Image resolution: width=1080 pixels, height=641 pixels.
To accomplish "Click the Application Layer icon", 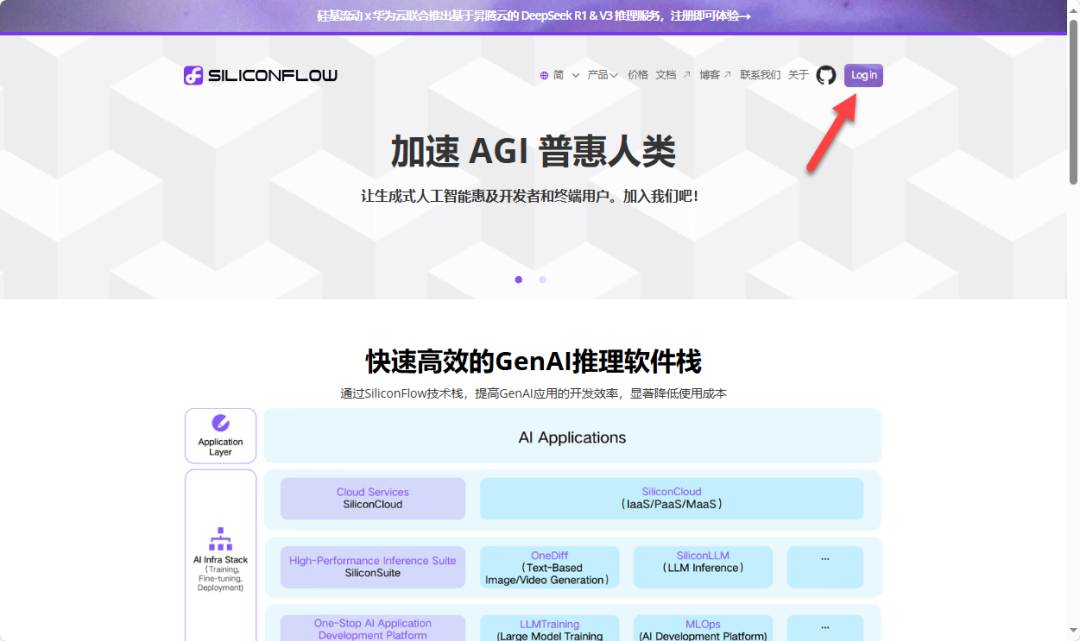I will pos(220,422).
